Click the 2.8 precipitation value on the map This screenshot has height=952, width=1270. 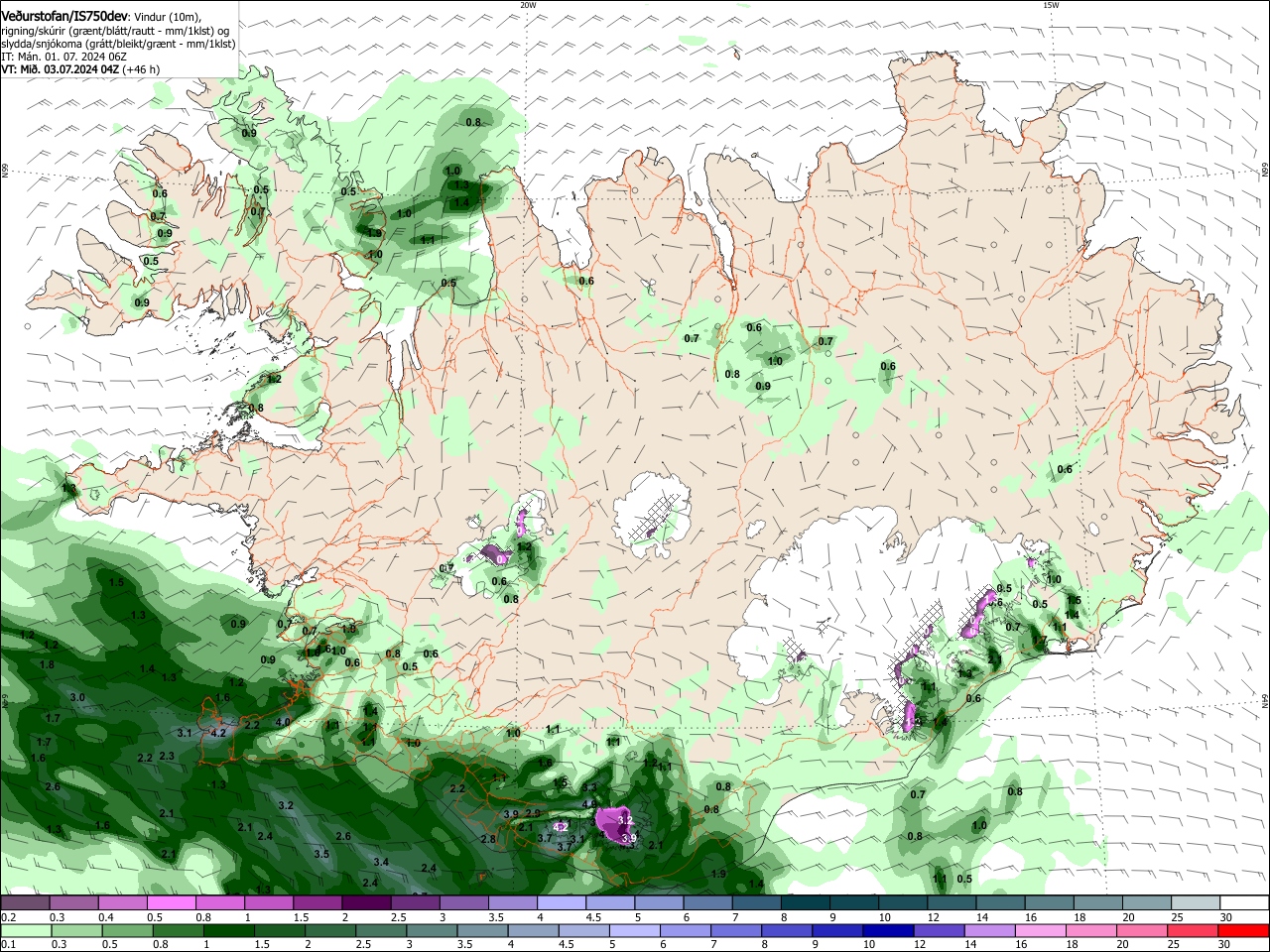[x=488, y=839]
